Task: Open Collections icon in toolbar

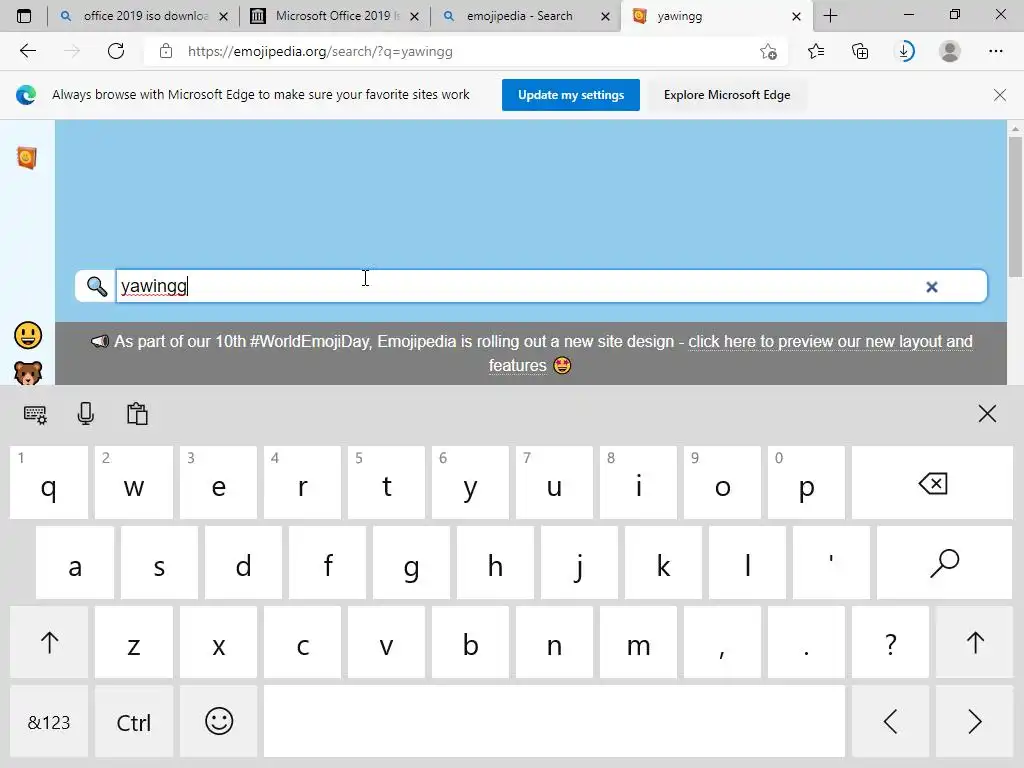Action: coord(860,51)
